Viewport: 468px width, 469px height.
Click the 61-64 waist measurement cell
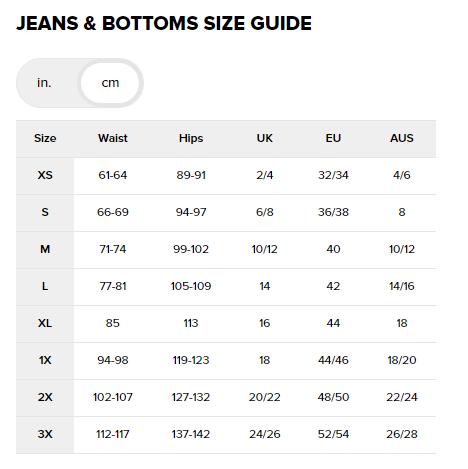(113, 175)
